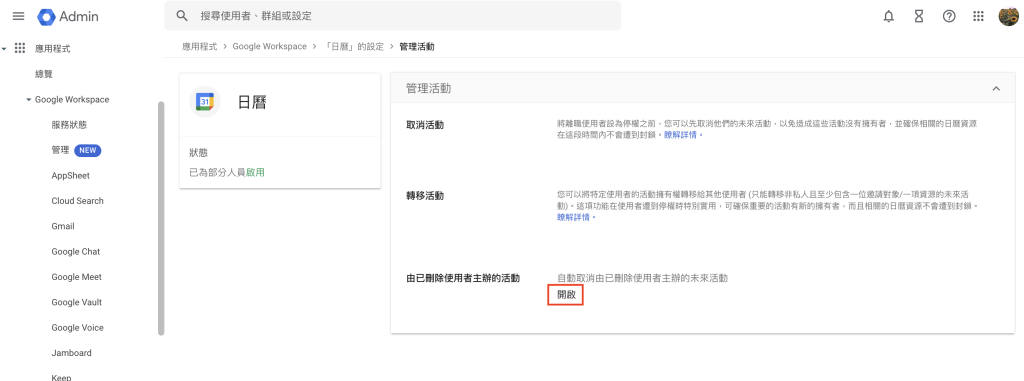
Task: Click 開啟 under 由已刪除使用者主辦的活動
Action: 566,295
